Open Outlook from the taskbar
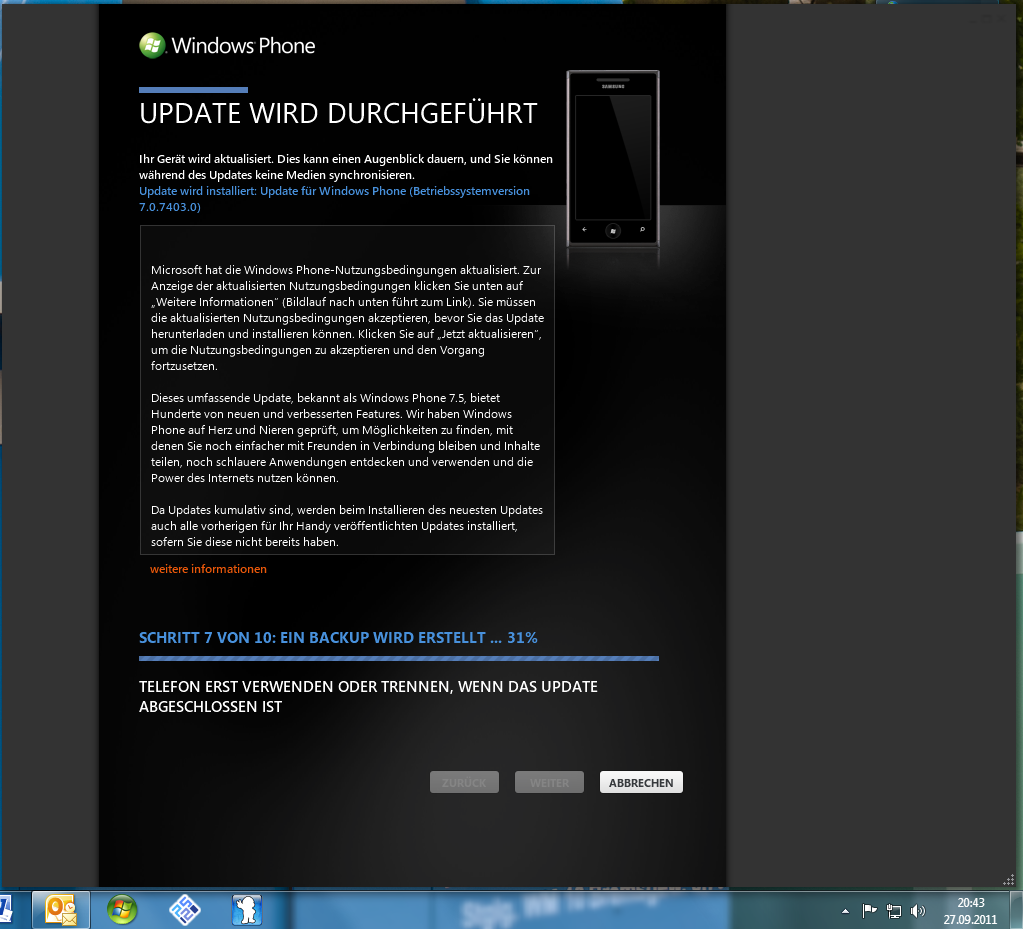 pyautogui.click(x=61, y=909)
